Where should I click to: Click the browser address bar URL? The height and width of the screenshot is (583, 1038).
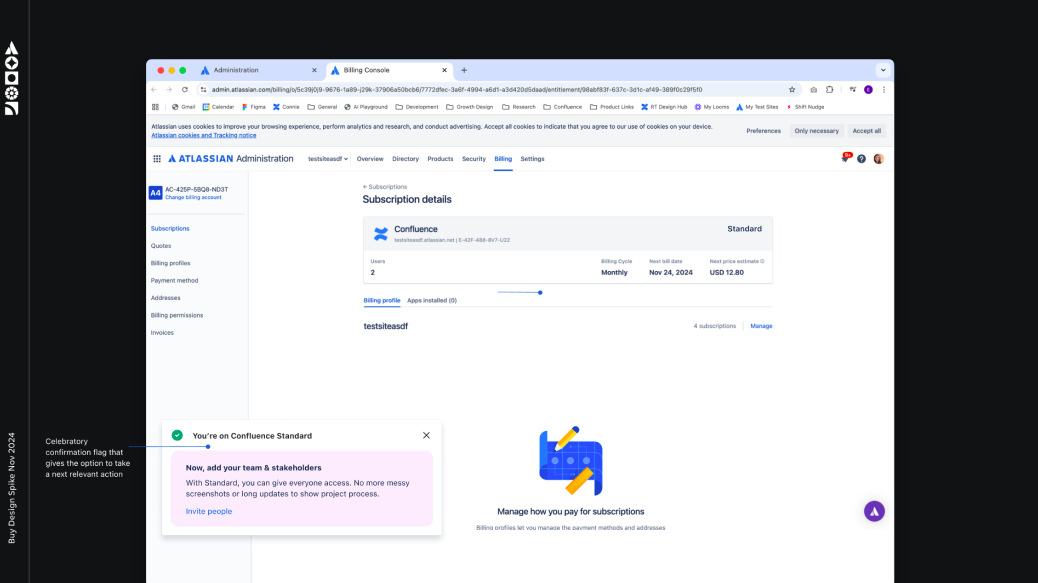point(457,89)
